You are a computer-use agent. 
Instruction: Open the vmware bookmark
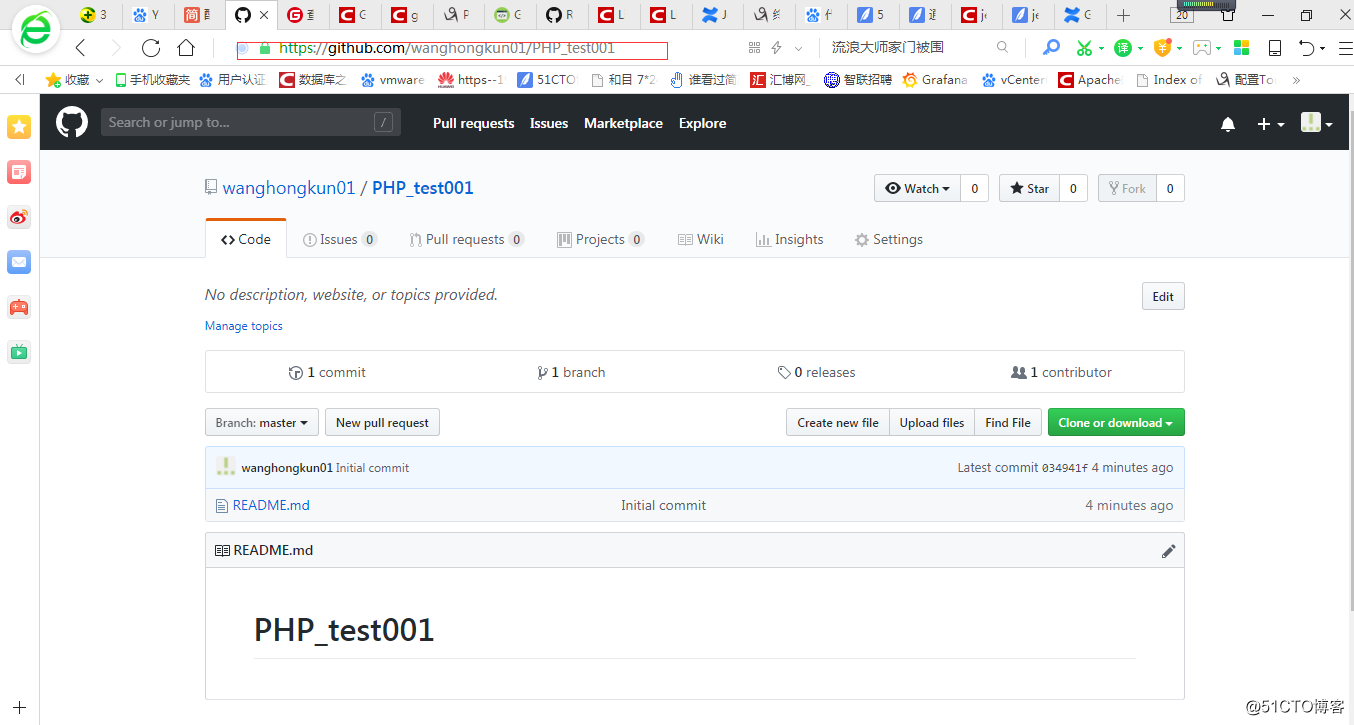pos(393,80)
